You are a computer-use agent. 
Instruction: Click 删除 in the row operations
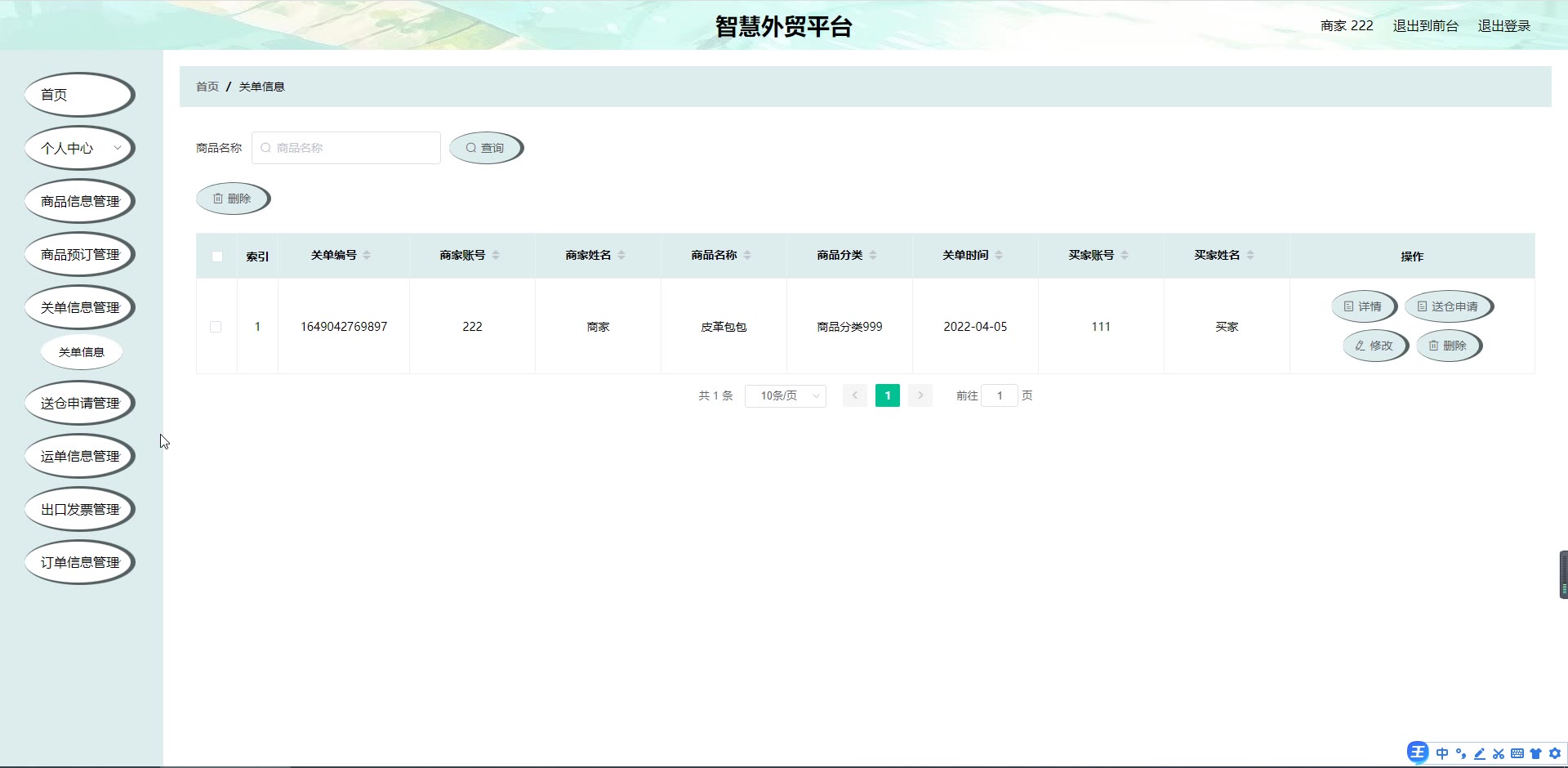pyautogui.click(x=1449, y=346)
